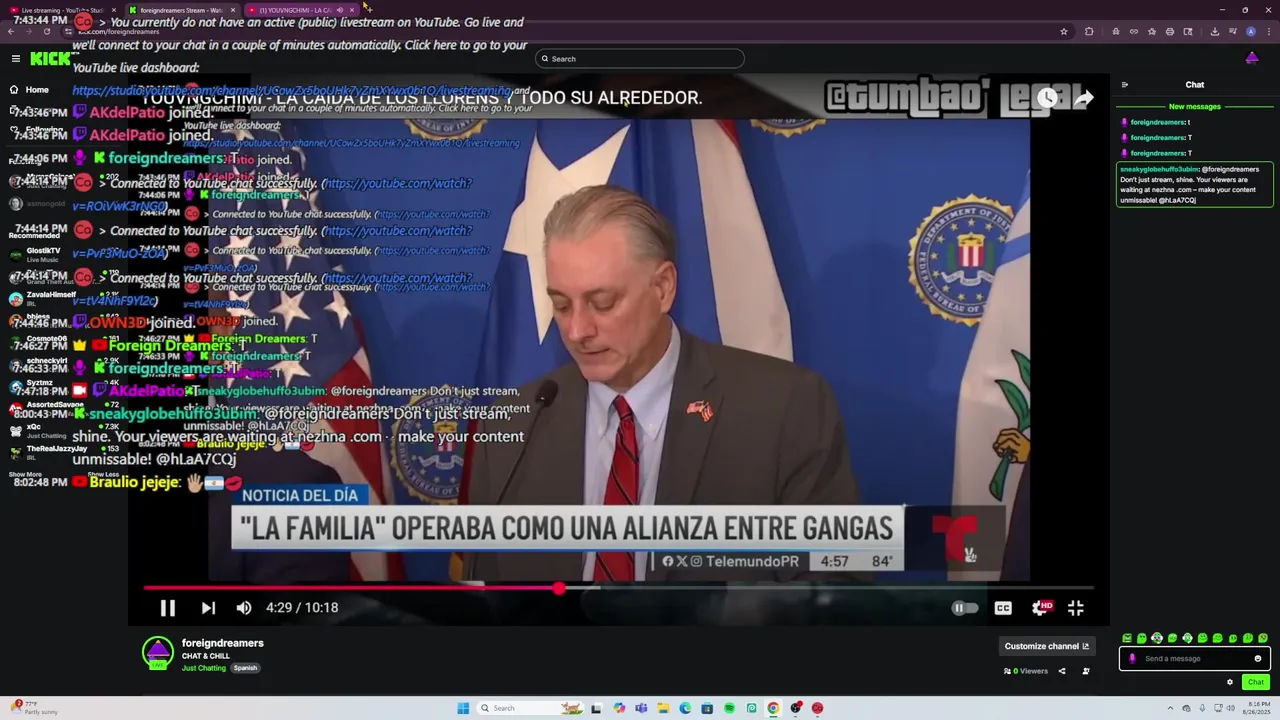1280x720 pixels.
Task: Open Chrome profile avatar
Action: click(x=1251, y=31)
